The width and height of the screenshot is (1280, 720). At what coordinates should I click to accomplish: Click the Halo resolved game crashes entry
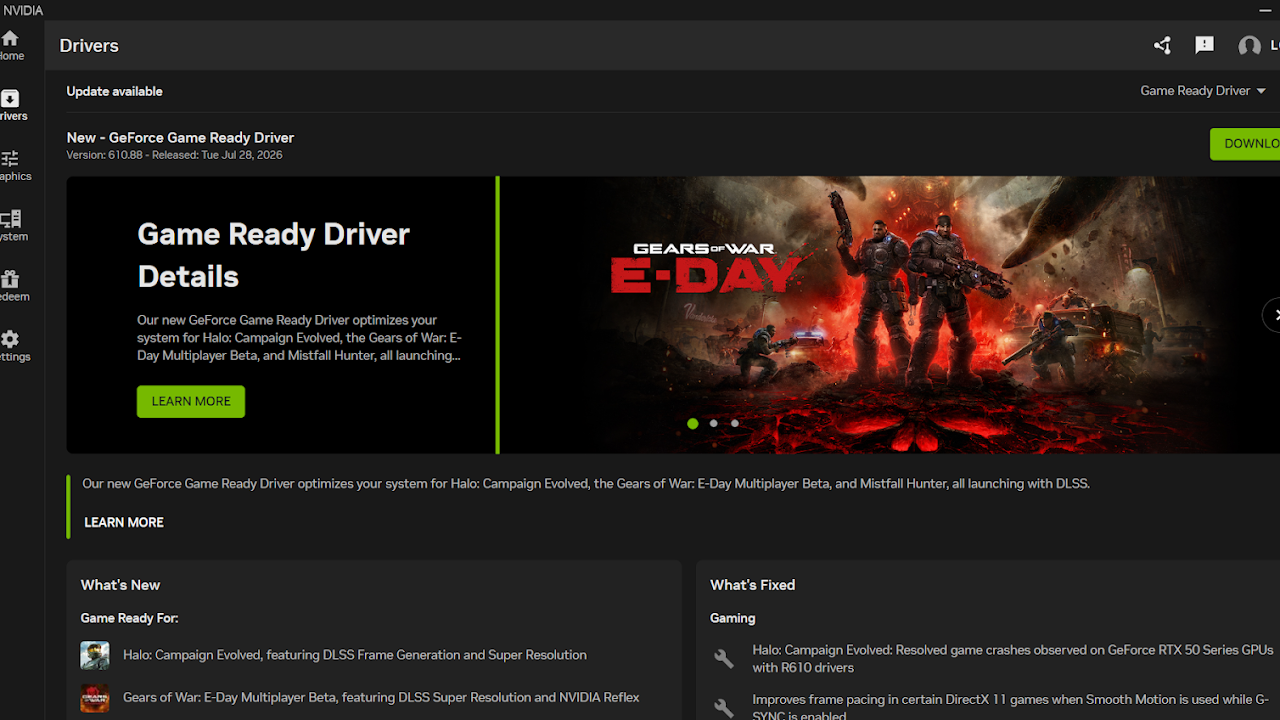click(x=1013, y=658)
